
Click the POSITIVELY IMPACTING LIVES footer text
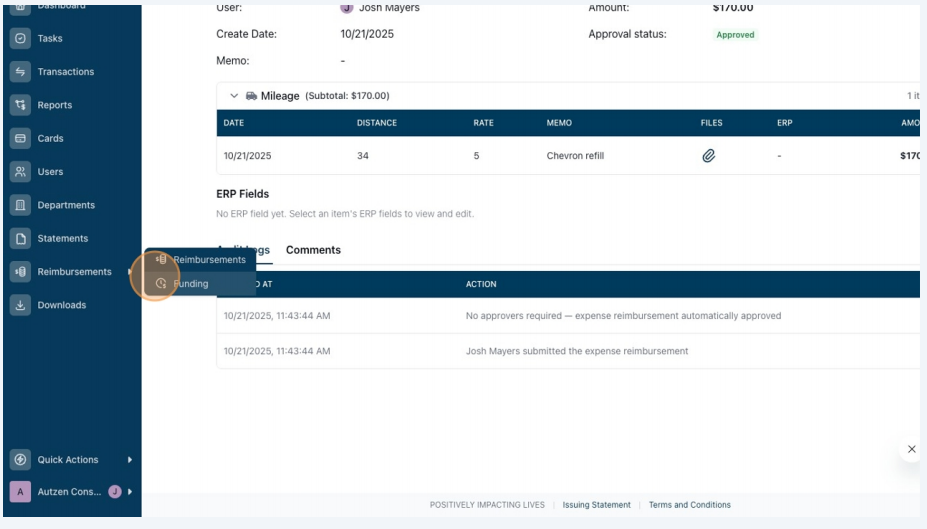click(487, 505)
